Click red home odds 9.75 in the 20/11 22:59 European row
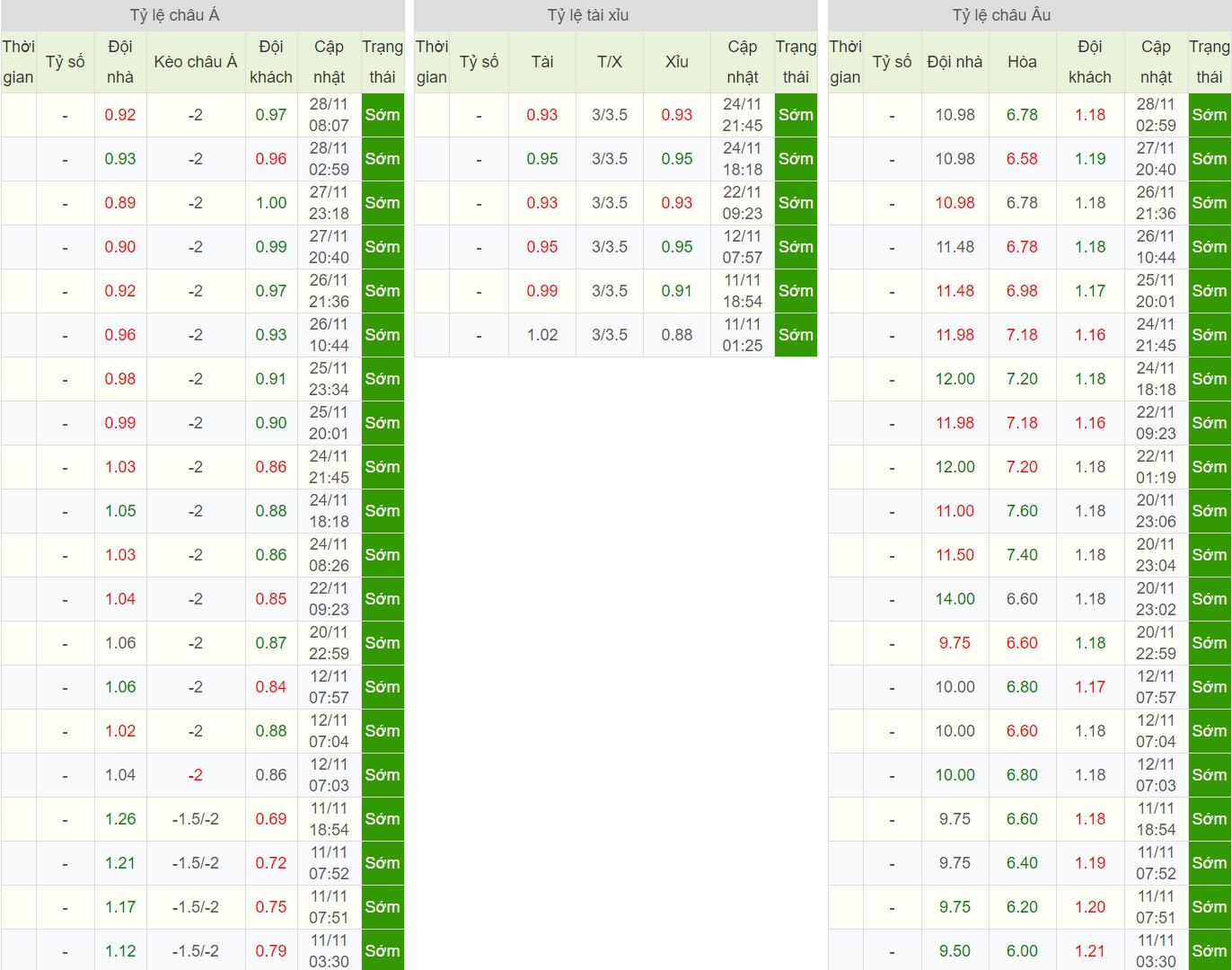Viewport: 1232px width, 970px height. (x=955, y=643)
